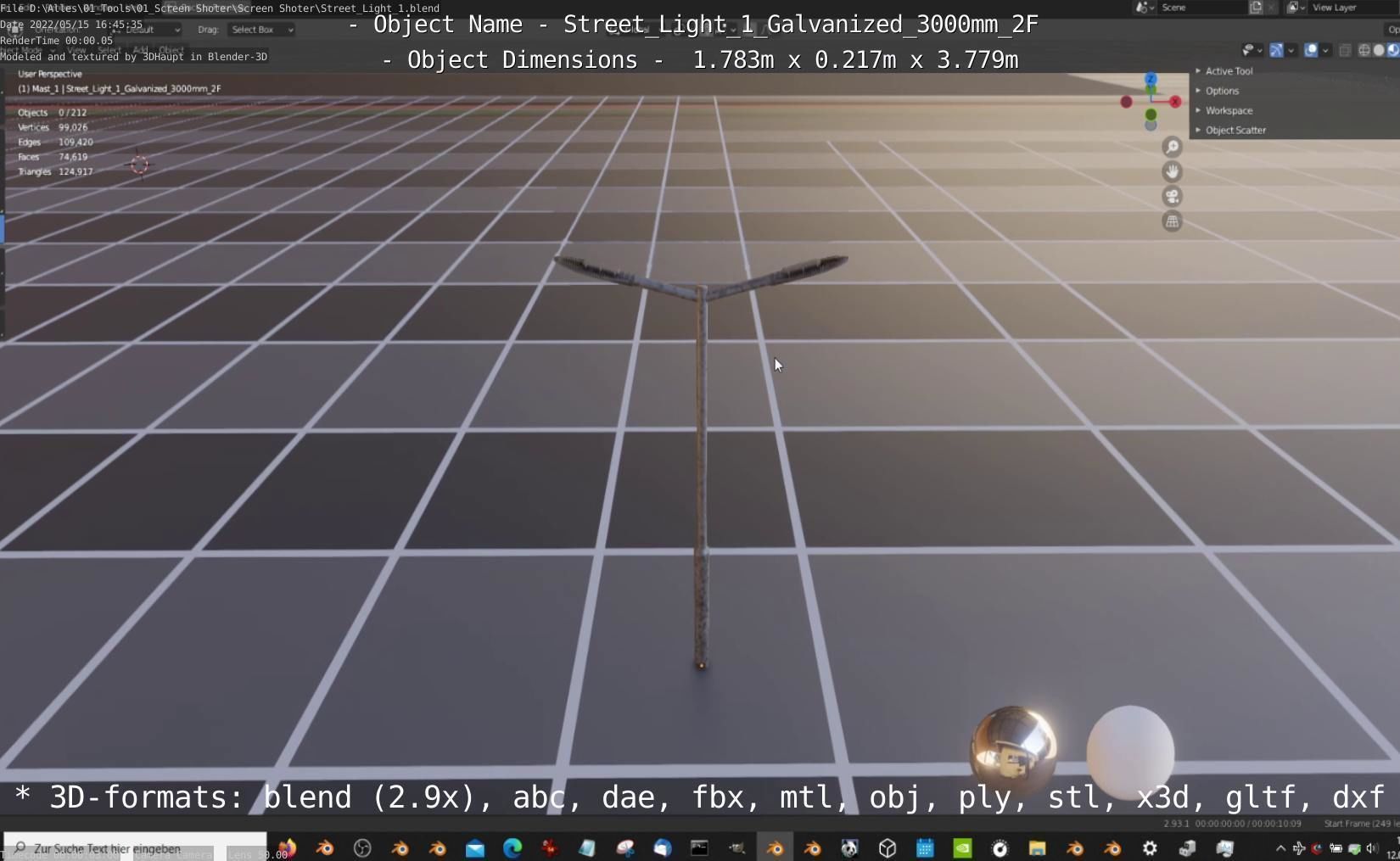Image resolution: width=1400 pixels, height=861 pixels.
Task: Click the User Perspective label
Action: (x=50, y=74)
